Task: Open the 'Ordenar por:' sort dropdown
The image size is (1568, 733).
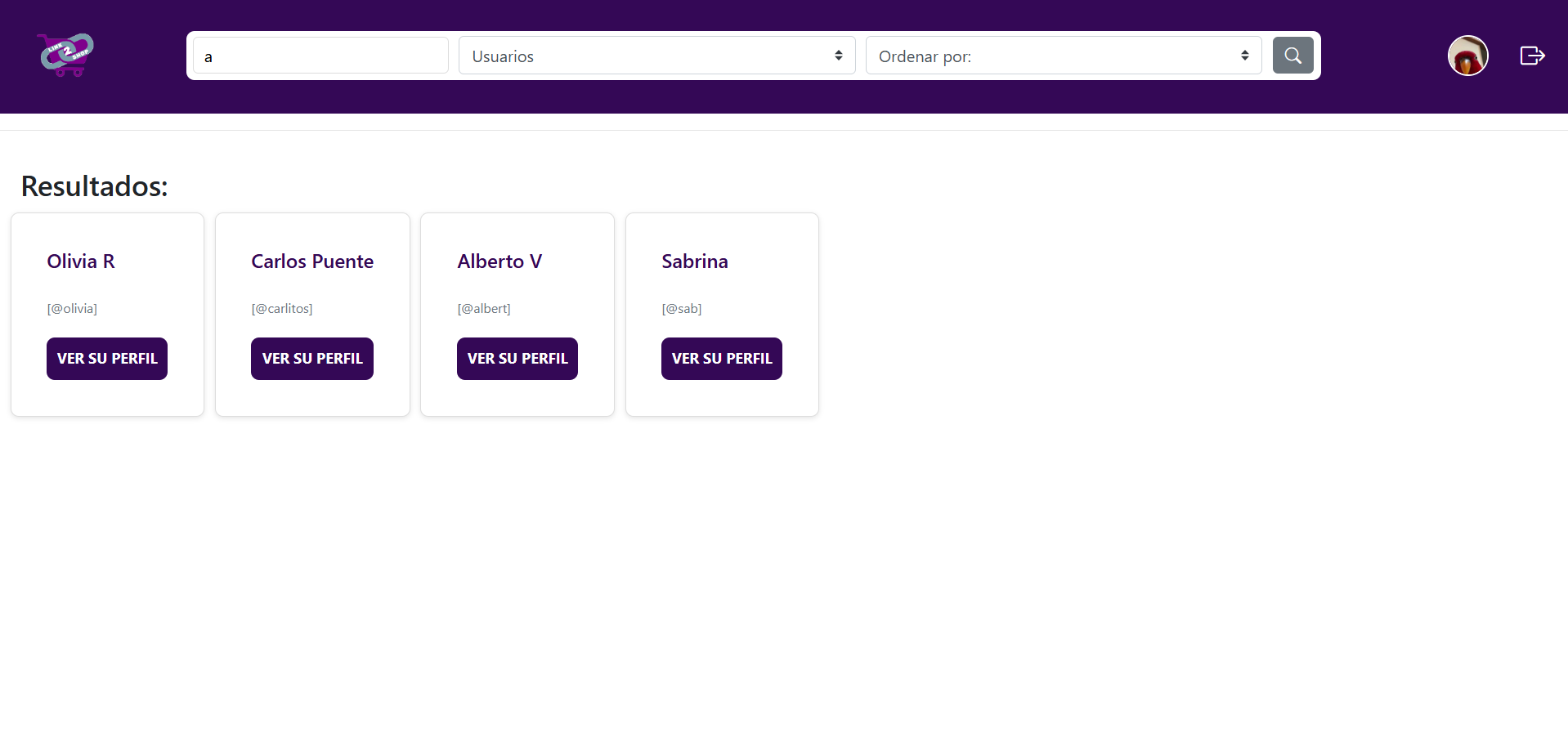Action: [1064, 56]
